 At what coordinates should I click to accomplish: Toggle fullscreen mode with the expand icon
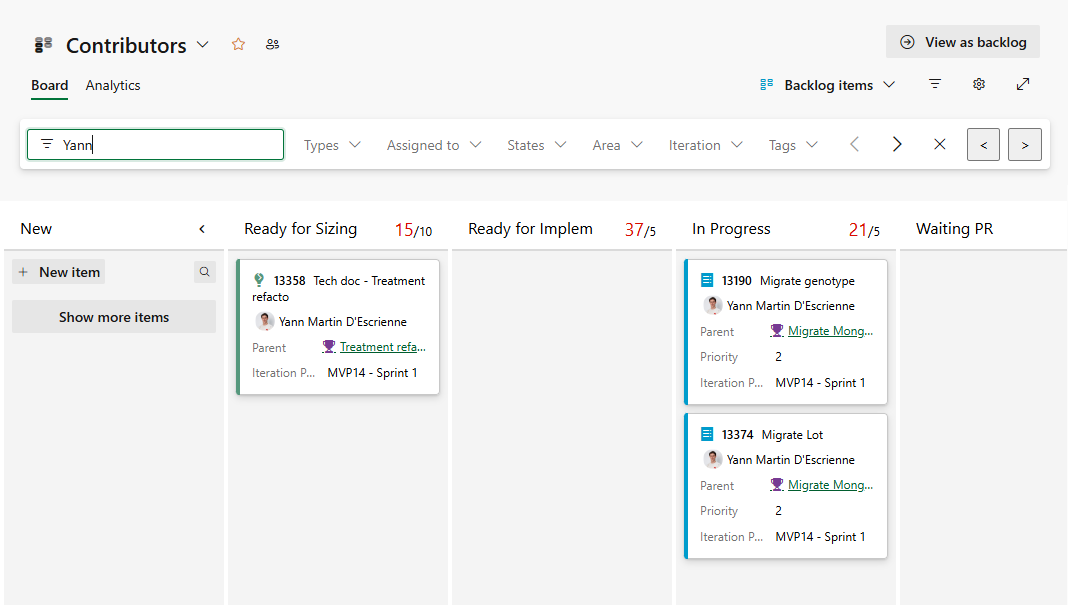1023,85
